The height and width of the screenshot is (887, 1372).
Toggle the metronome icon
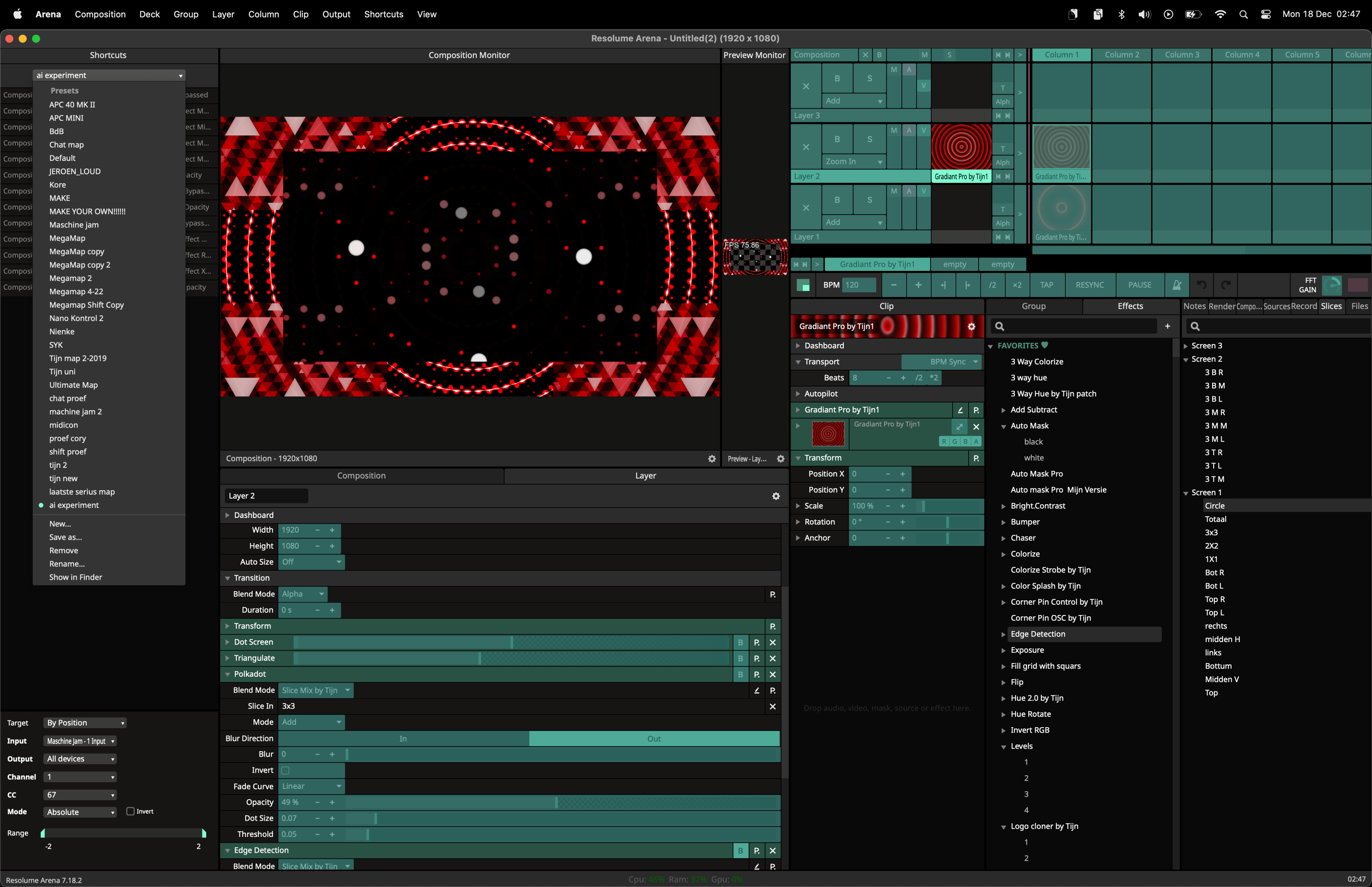coord(1177,285)
